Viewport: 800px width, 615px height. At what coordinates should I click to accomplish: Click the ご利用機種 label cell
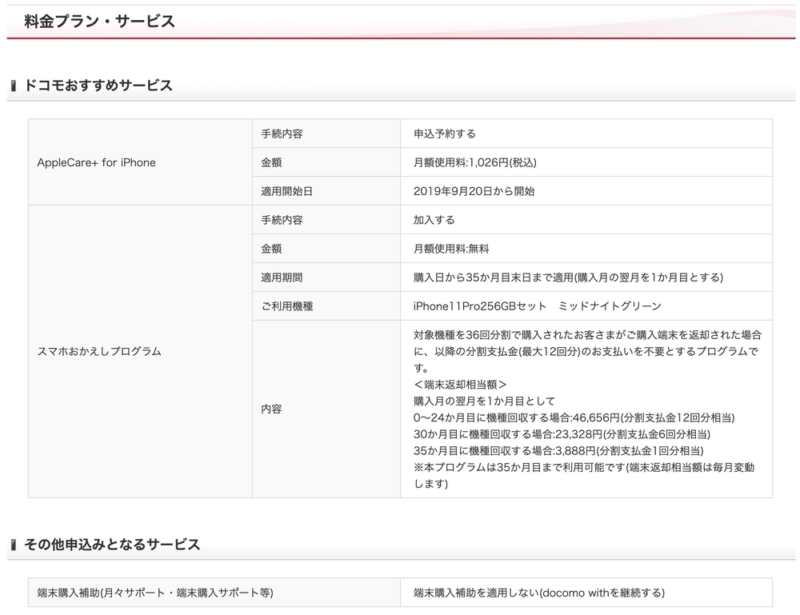tap(326, 306)
